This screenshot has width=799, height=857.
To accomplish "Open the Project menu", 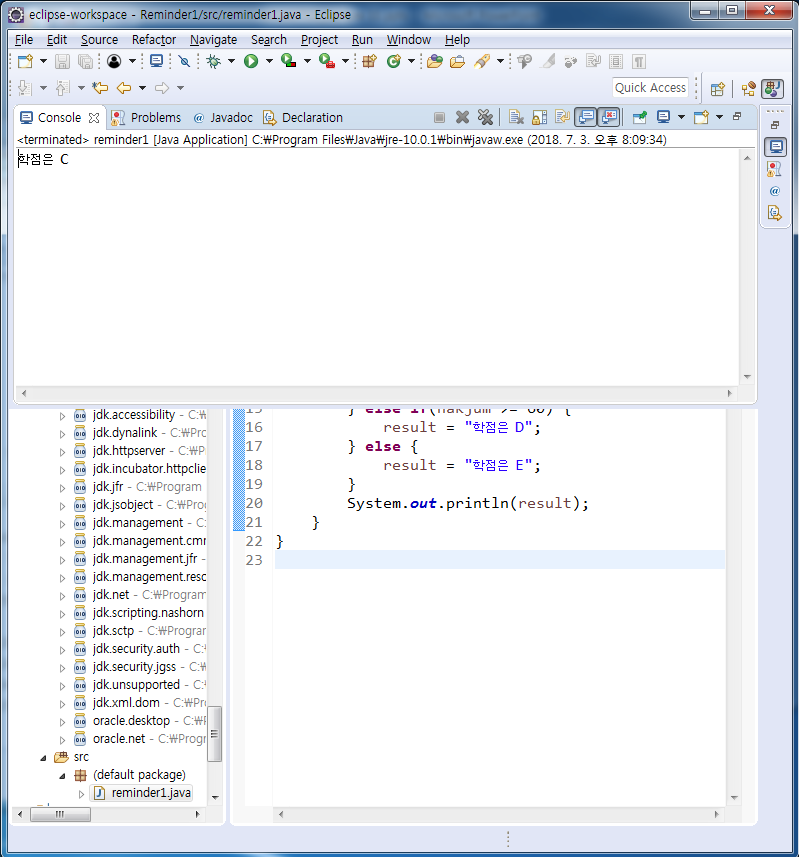I will pos(319,39).
